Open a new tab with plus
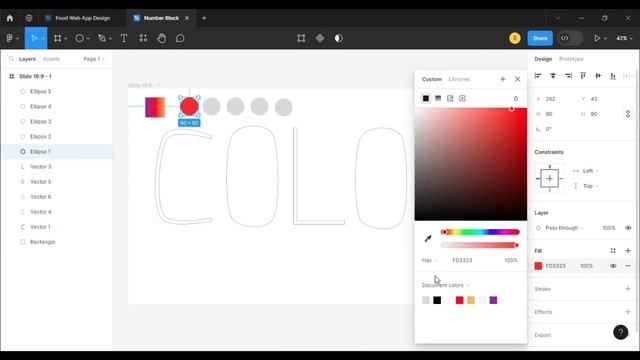Image resolution: width=640 pixels, height=360 pixels. (x=204, y=18)
